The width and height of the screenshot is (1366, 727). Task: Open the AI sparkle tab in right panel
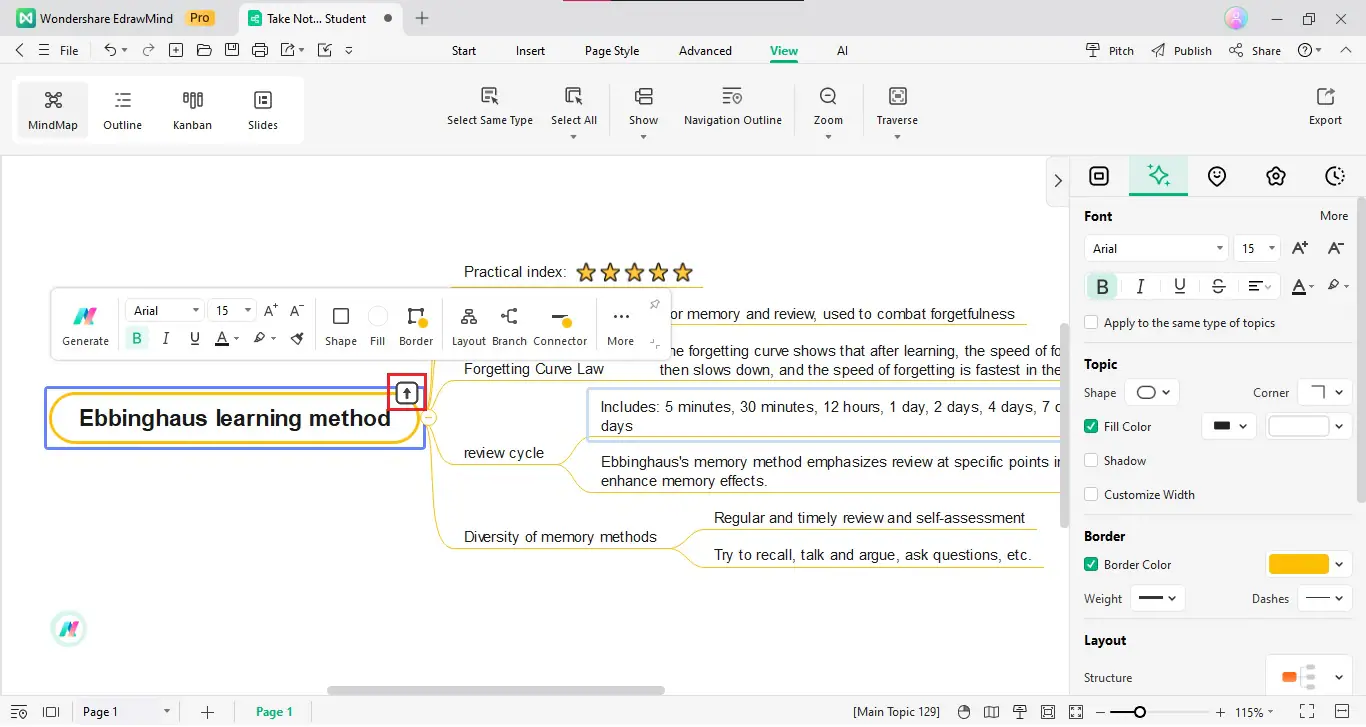click(1159, 176)
